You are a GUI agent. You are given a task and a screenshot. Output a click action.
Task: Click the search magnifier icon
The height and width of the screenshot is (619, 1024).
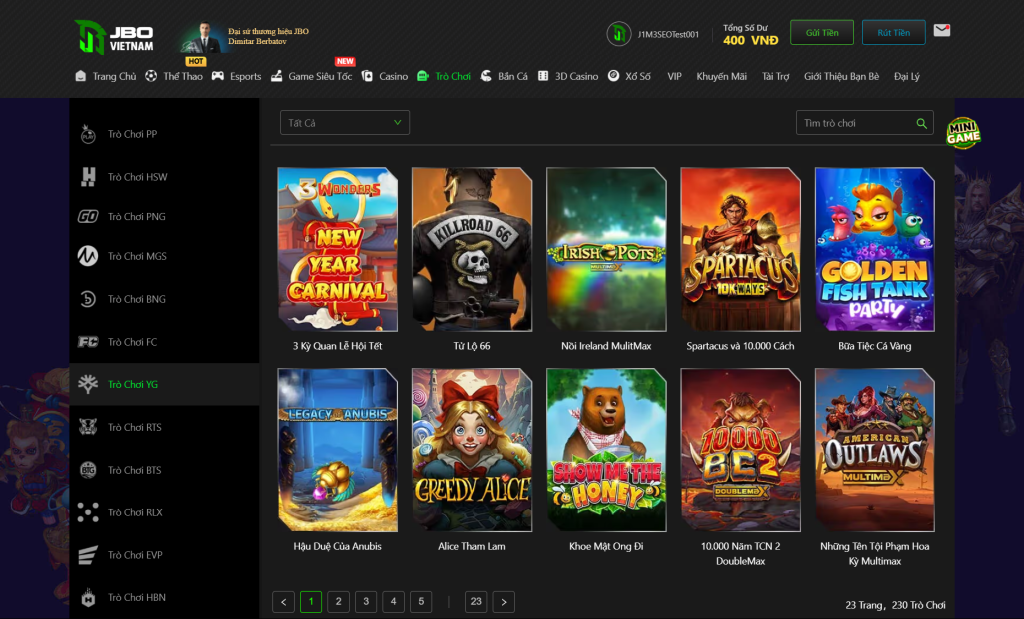click(921, 123)
